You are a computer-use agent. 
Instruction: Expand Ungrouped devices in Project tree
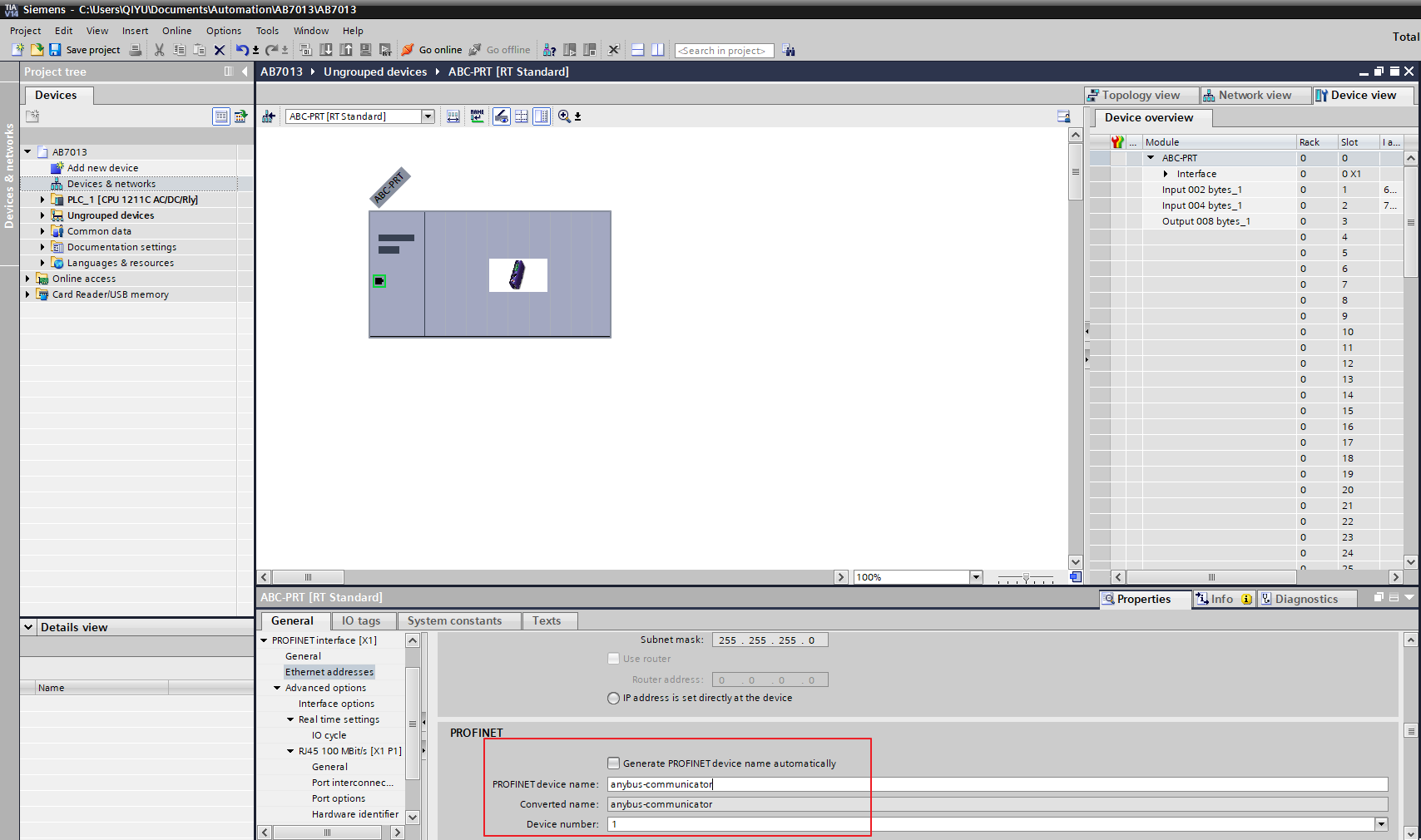click(x=42, y=215)
